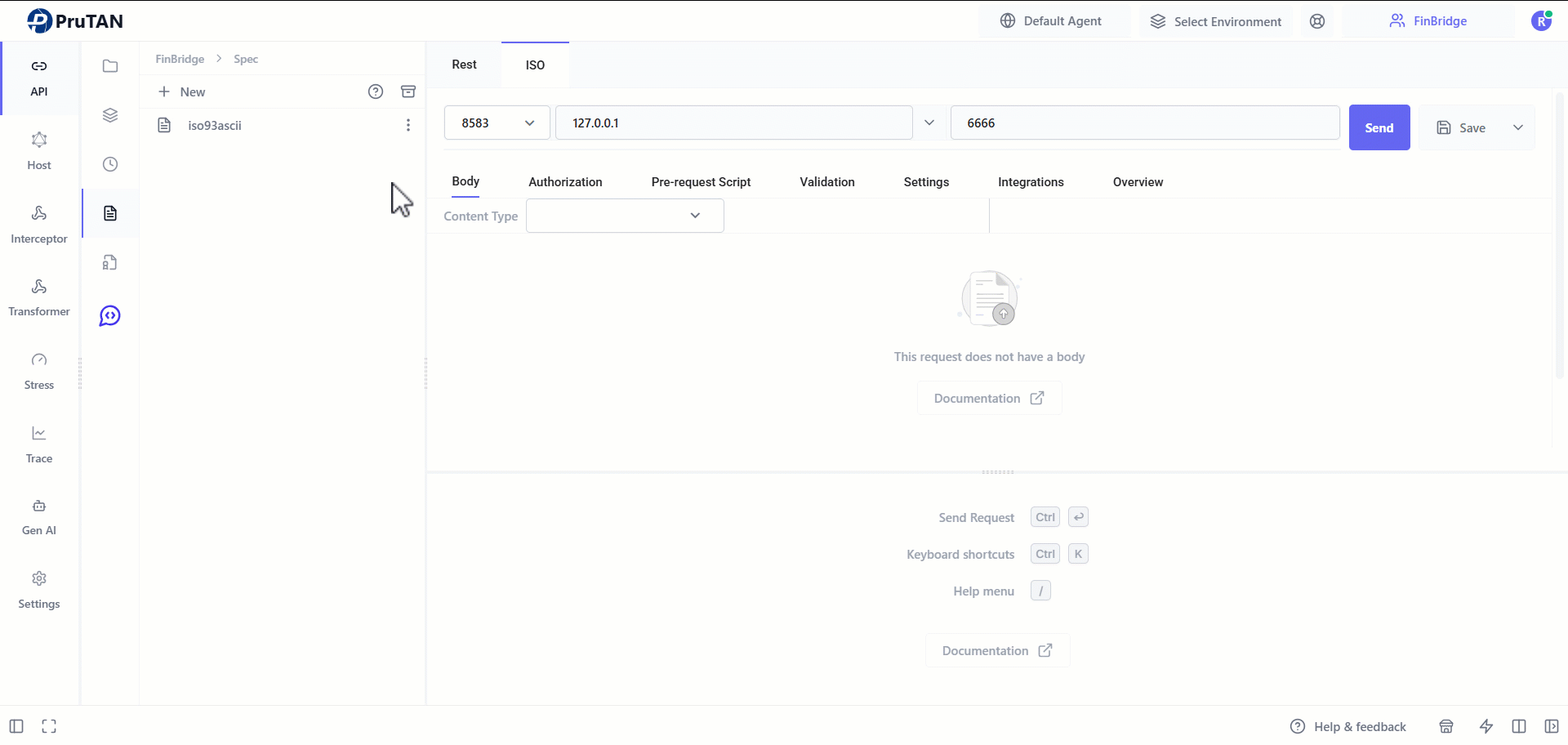Viewport: 1568px width, 745px height.
Task: Open the Trace section in sidebar
Action: point(38,444)
